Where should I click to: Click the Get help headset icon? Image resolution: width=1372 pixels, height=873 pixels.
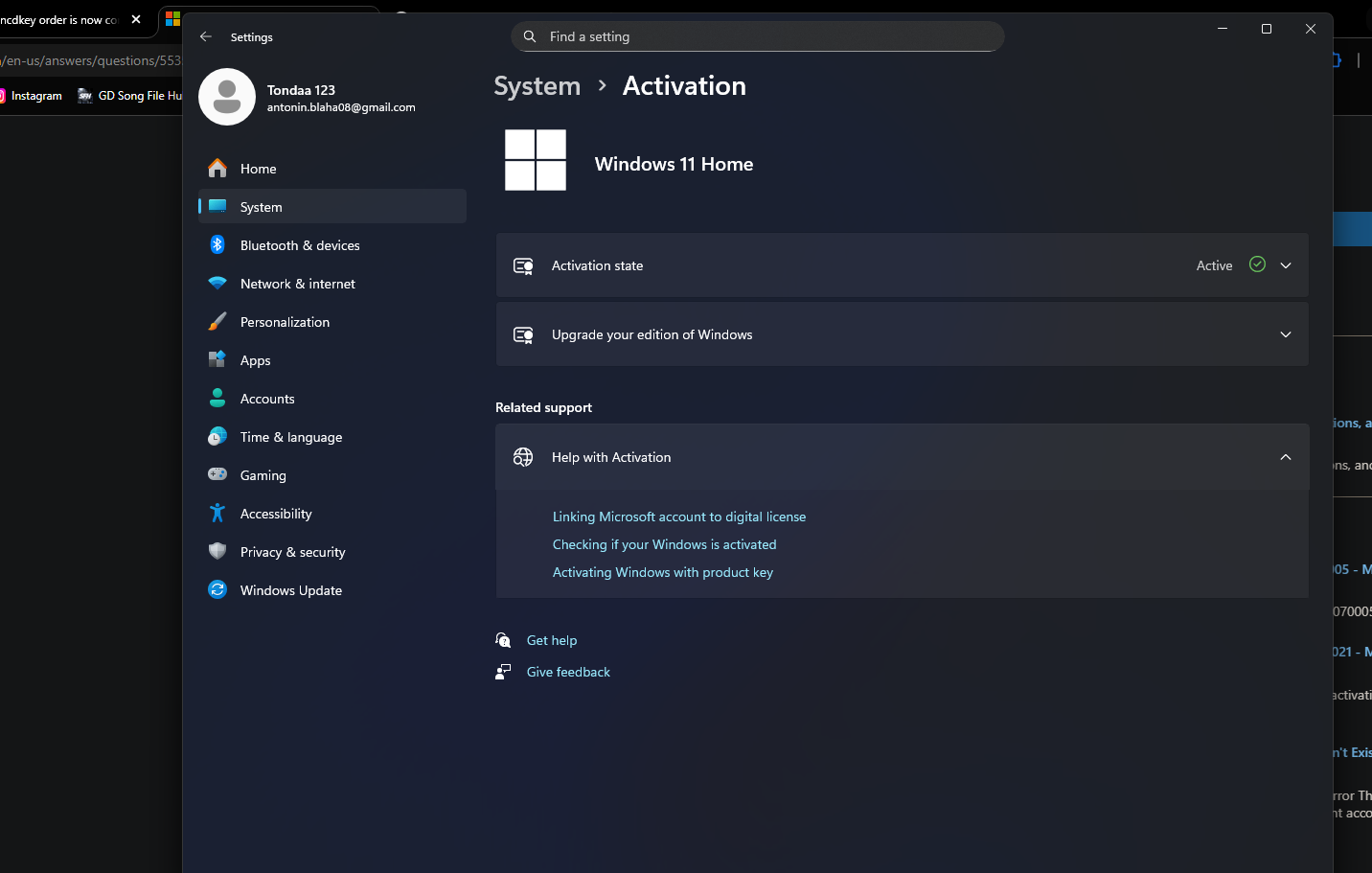point(503,640)
